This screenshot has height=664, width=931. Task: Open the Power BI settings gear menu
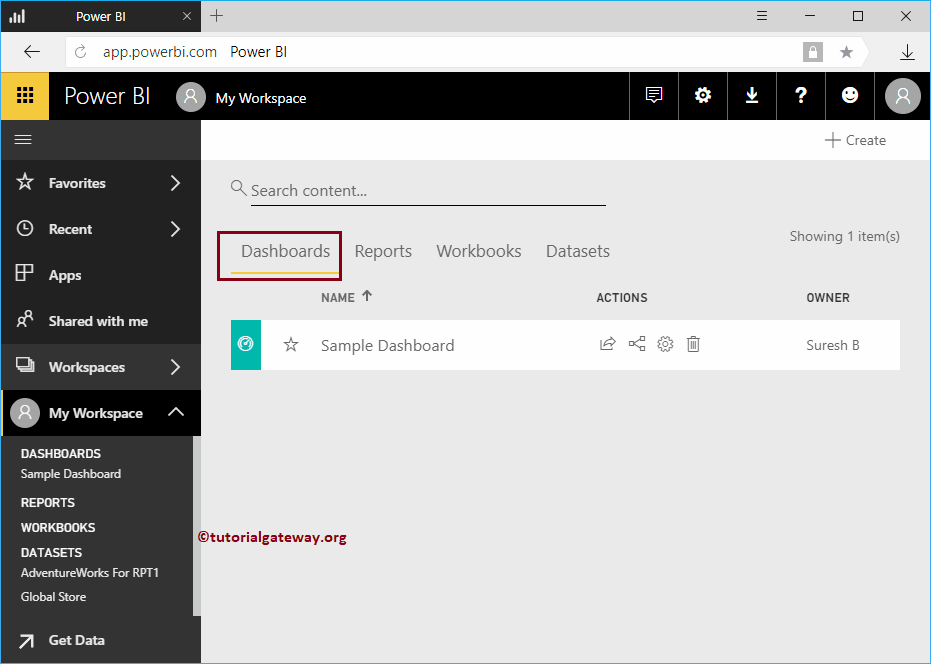702,95
